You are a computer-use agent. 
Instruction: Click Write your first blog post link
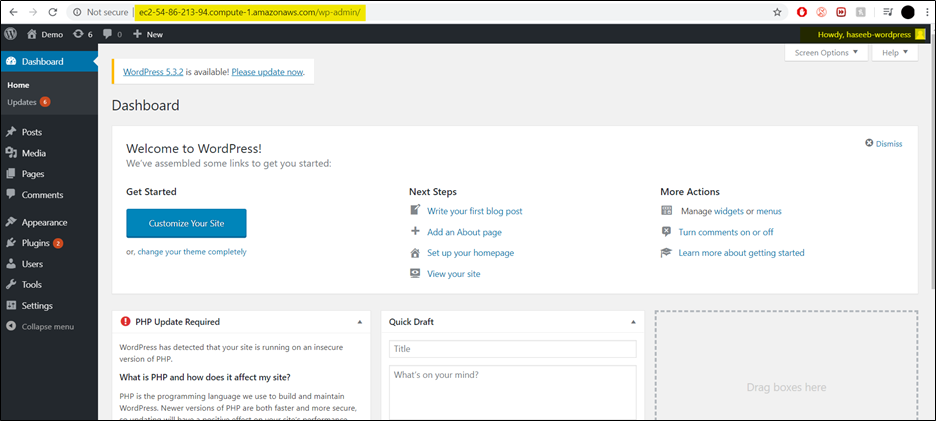point(475,211)
